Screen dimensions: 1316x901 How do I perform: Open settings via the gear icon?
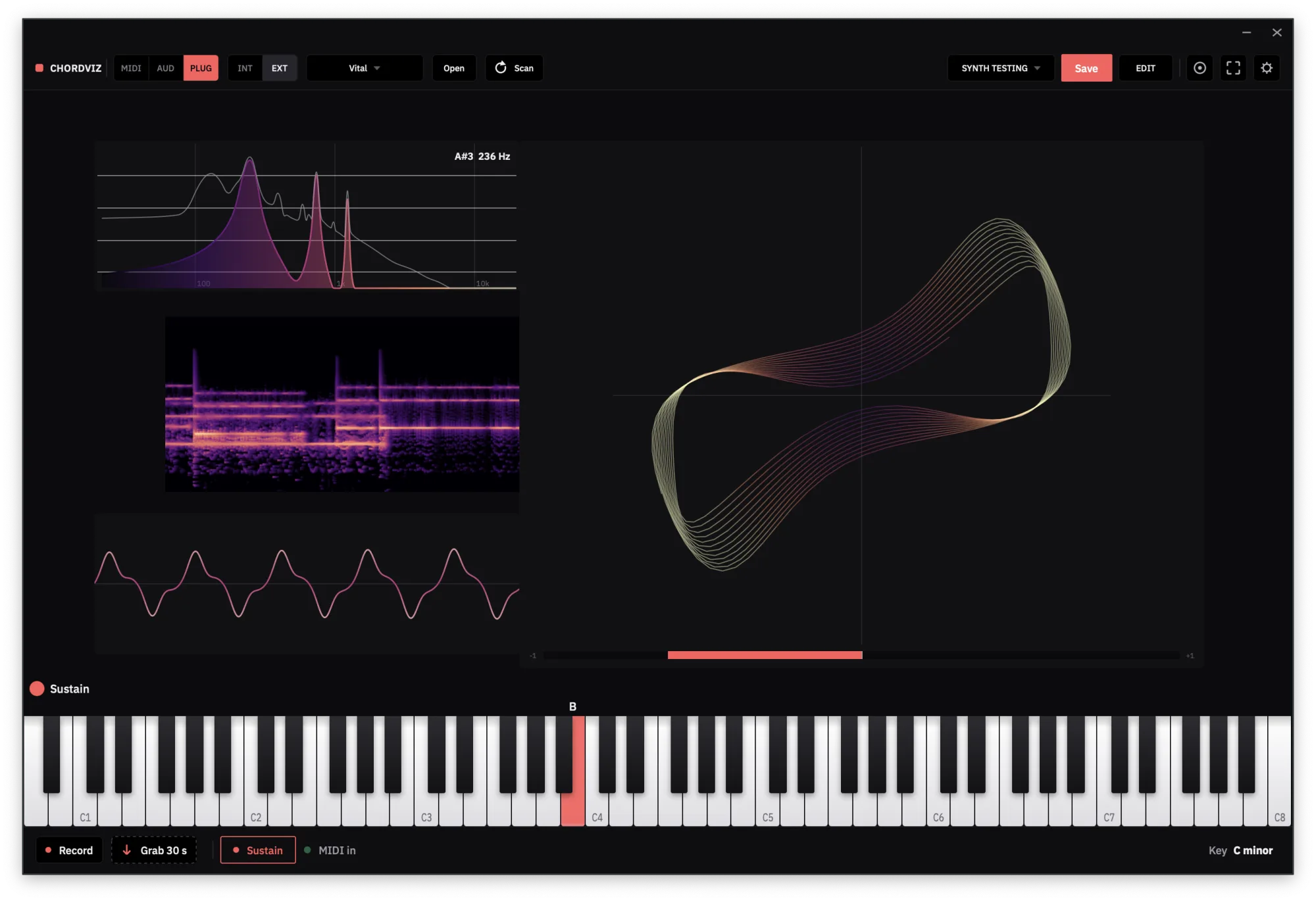1267,68
